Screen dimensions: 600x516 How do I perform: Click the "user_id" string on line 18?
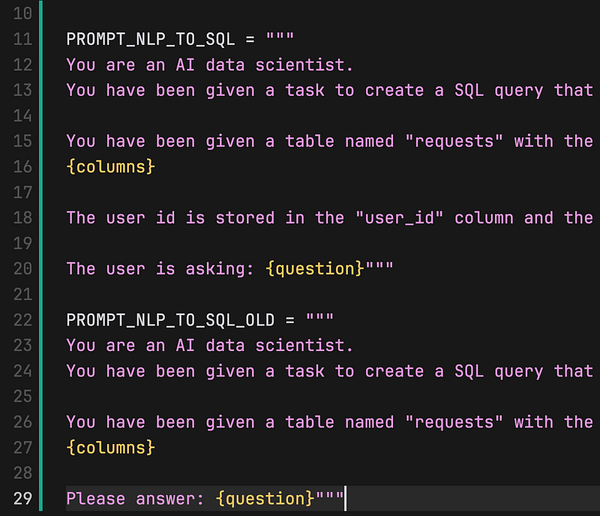click(x=400, y=217)
